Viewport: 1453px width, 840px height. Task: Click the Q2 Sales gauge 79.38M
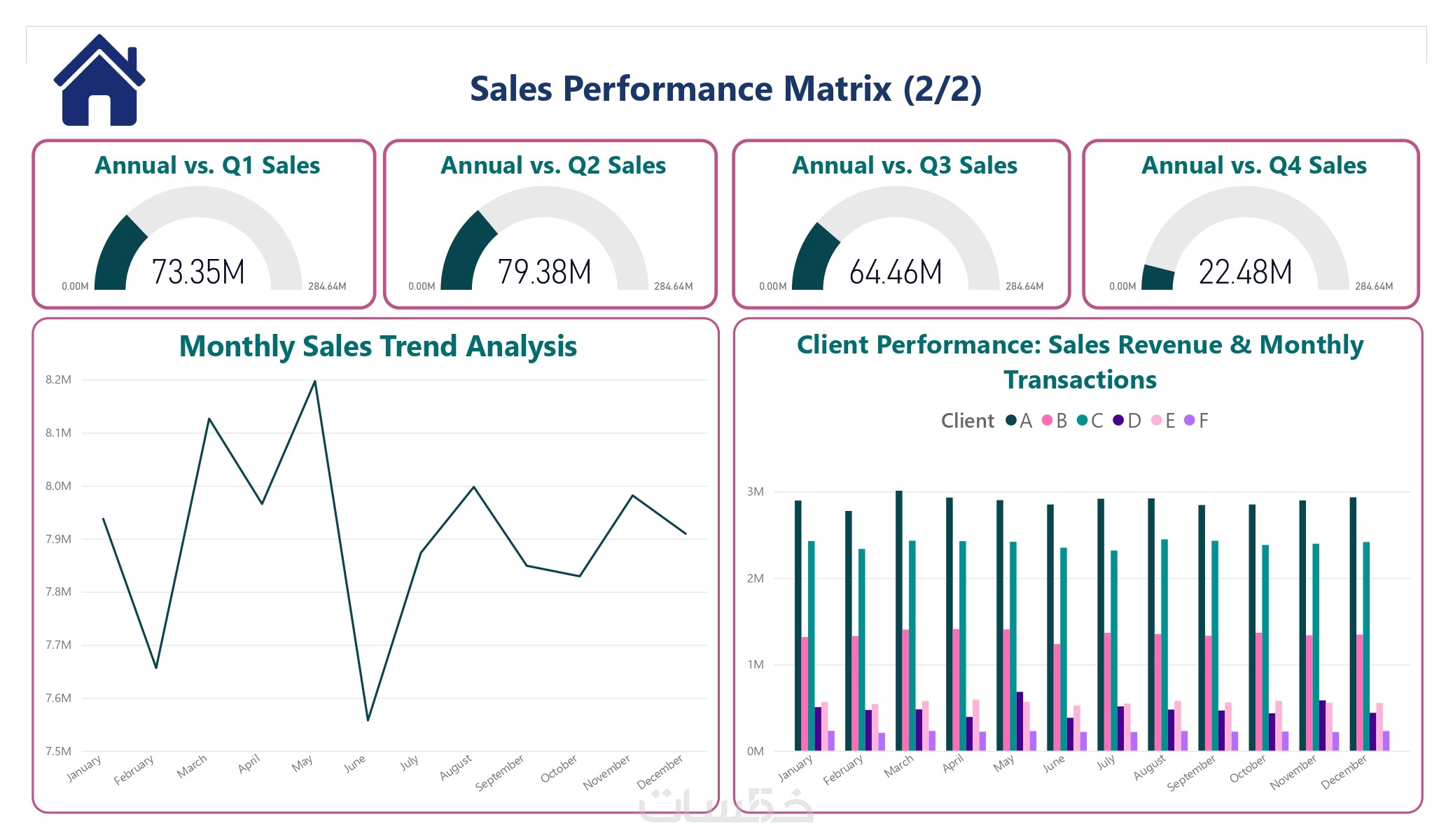pyautogui.click(x=544, y=272)
